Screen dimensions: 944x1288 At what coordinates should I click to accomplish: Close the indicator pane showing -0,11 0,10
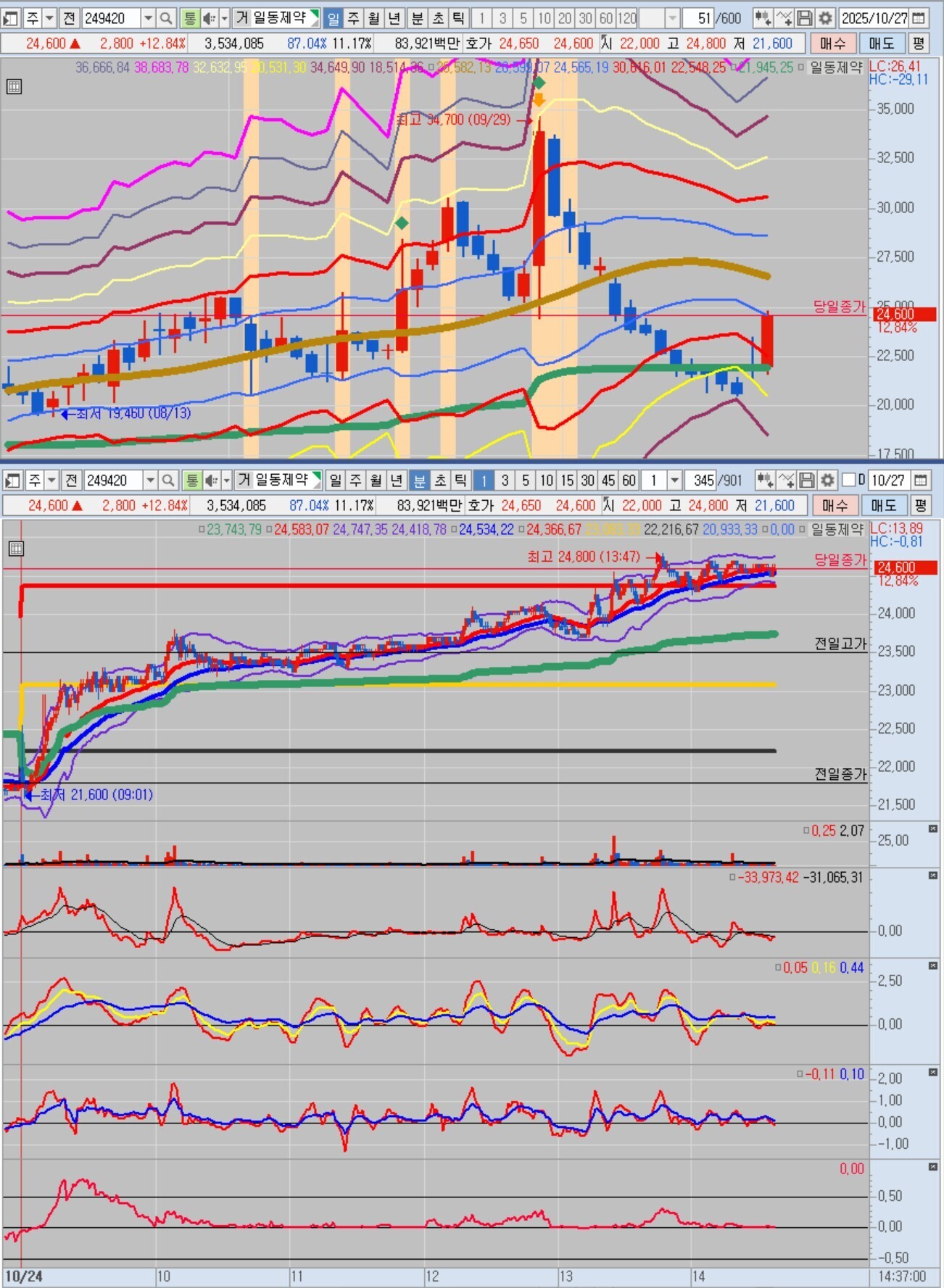[933, 1072]
